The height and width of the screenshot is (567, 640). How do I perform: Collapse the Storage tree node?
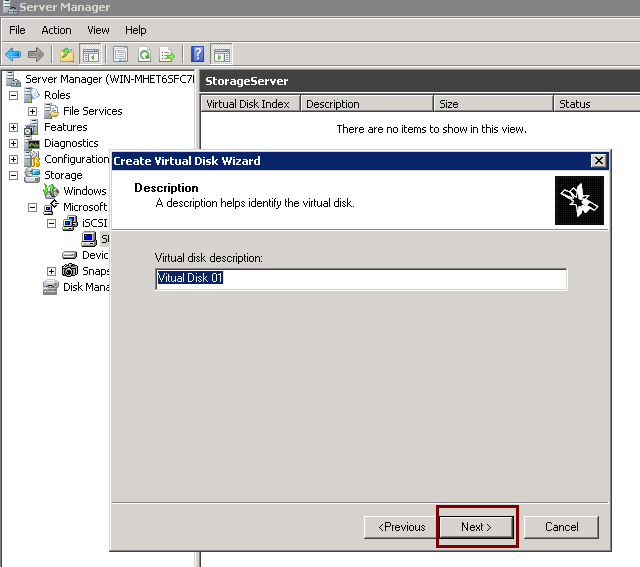point(13,175)
